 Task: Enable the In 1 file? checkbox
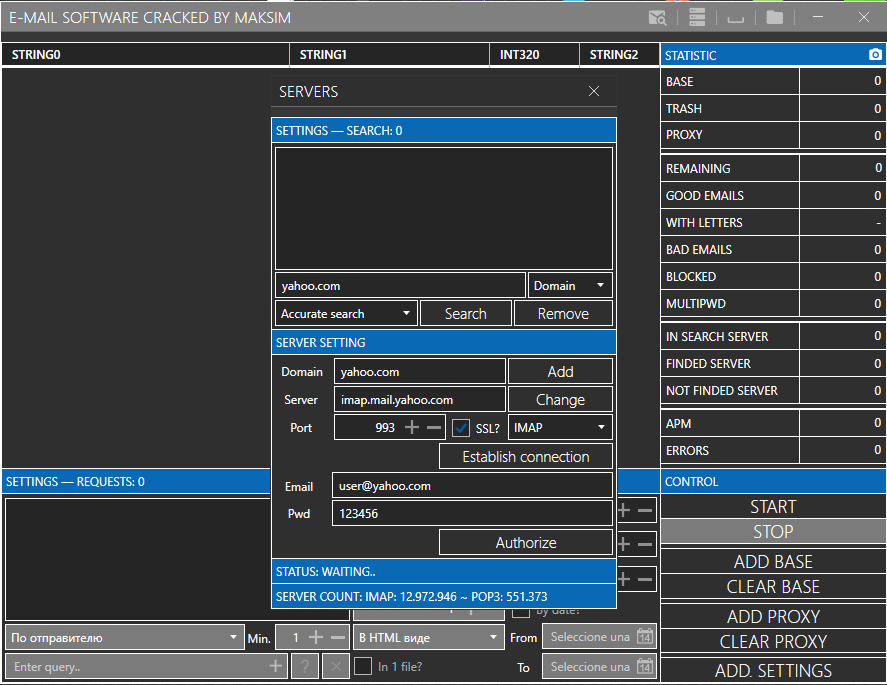pyautogui.click(x=363, y=666)
